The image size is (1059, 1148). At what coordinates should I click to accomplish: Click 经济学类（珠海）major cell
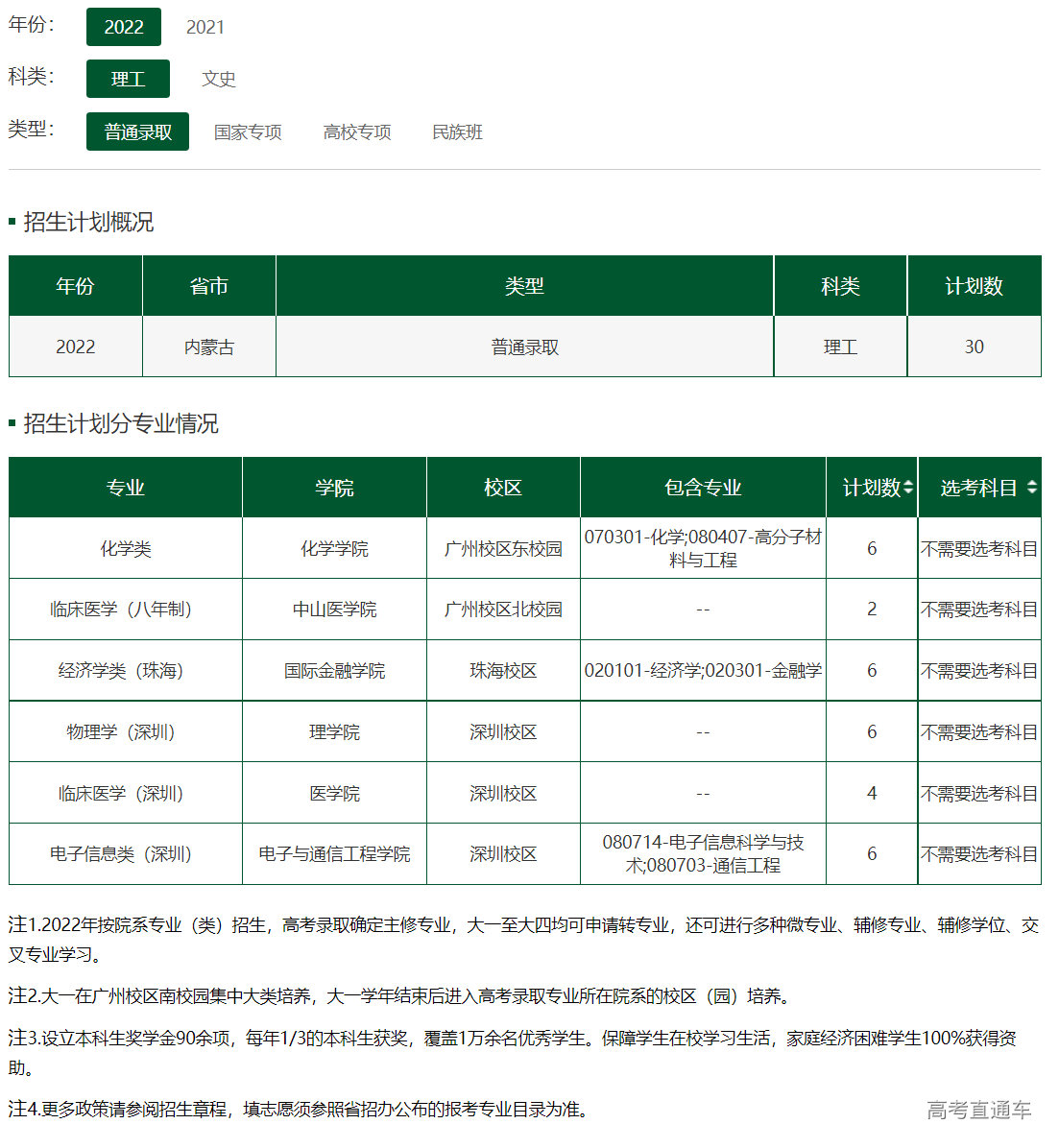(126, 671)
